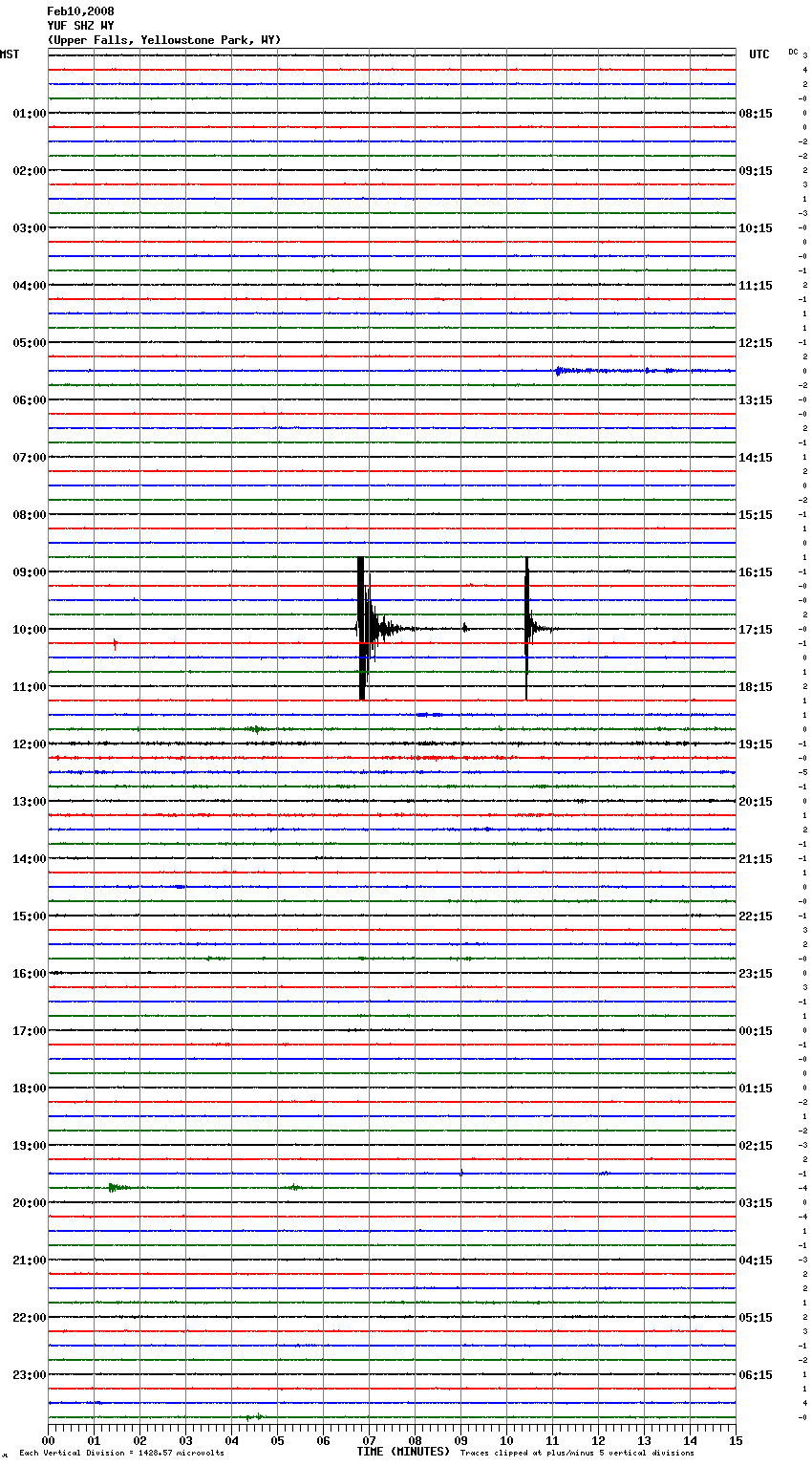Select the 03:00 MST time label
Image resolution: width=812 pixels, height=1466 pixels.
[x=30, y=228]
